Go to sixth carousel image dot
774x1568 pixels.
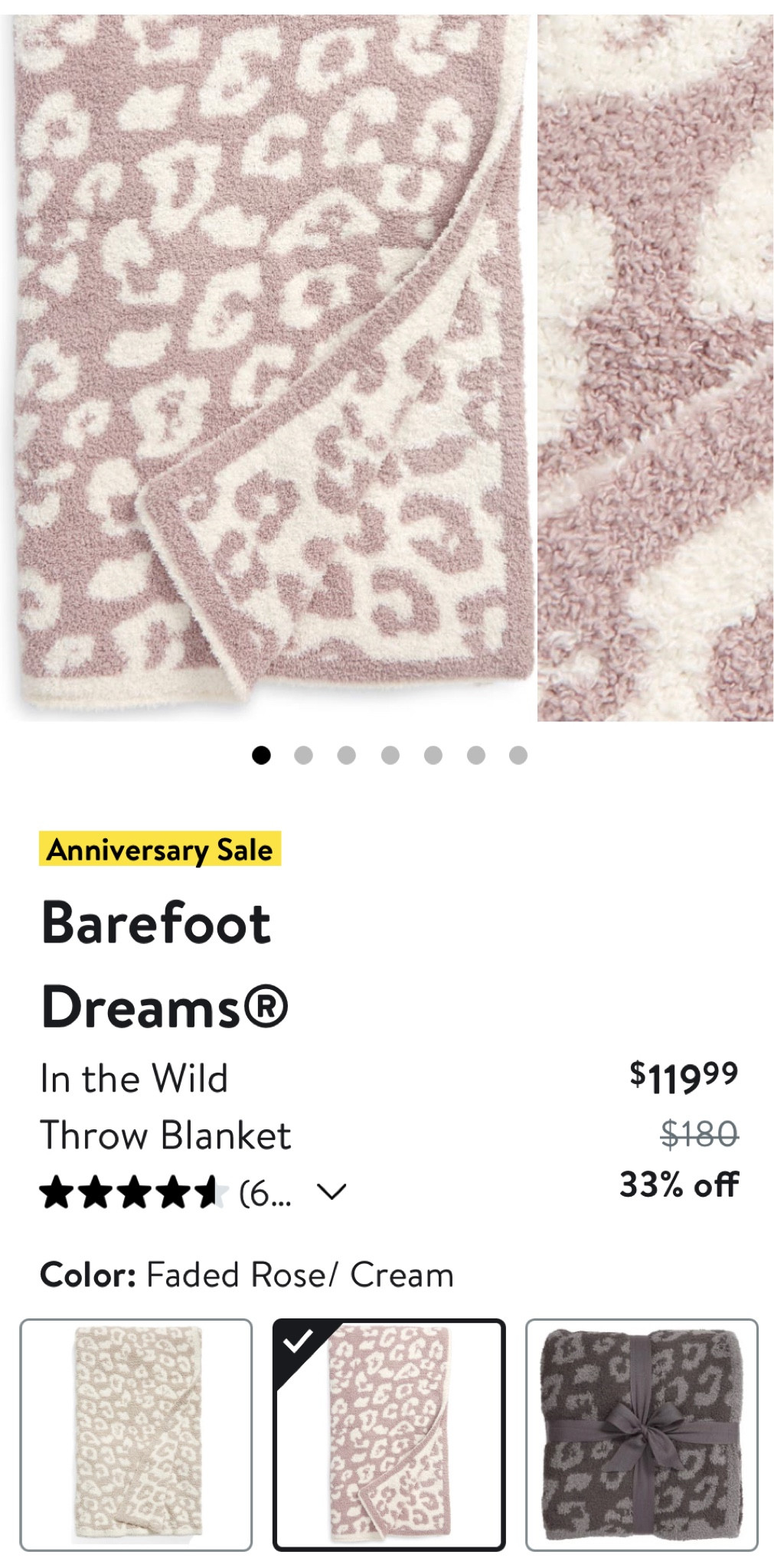click(475, 756)
